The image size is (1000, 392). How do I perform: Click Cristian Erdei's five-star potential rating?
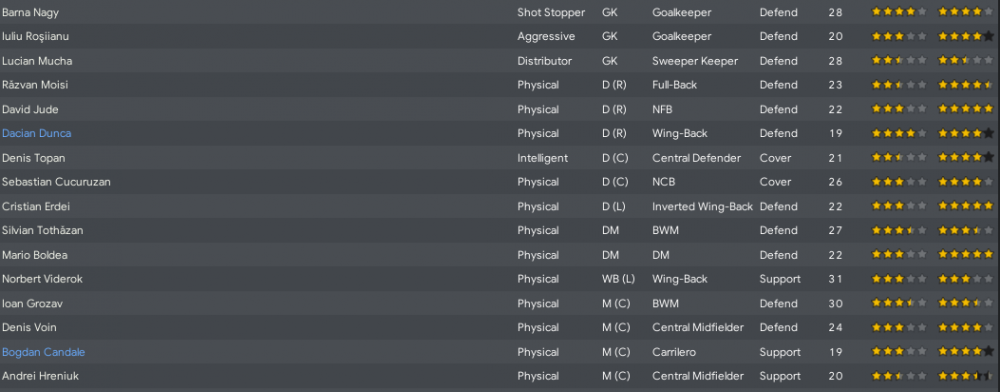click(x=966, y=207)
